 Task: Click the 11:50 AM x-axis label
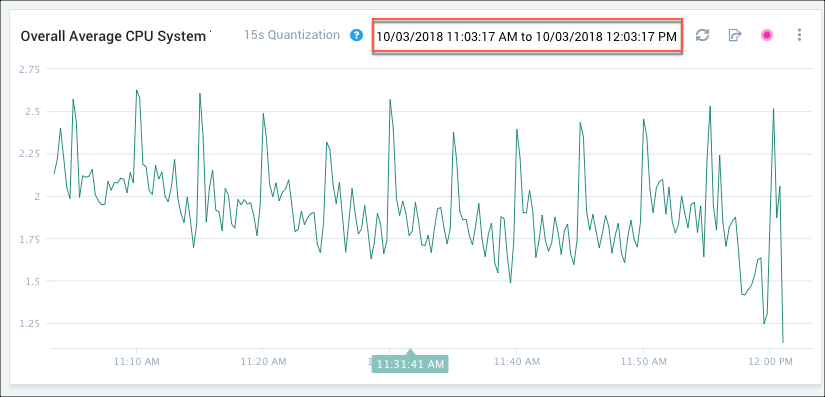(643, 361)
